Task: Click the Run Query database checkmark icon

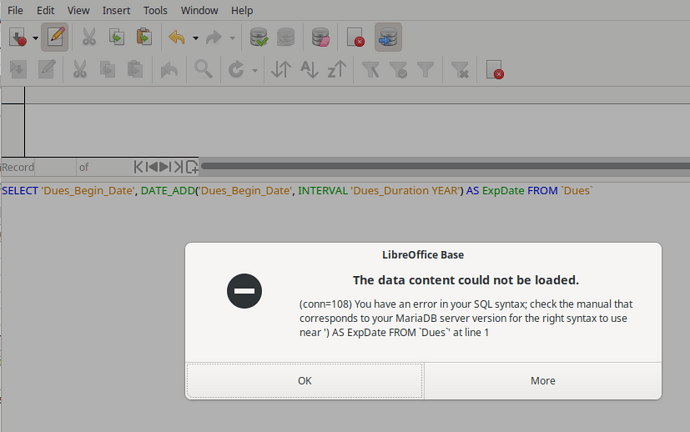Action: [x=259, y=37]
